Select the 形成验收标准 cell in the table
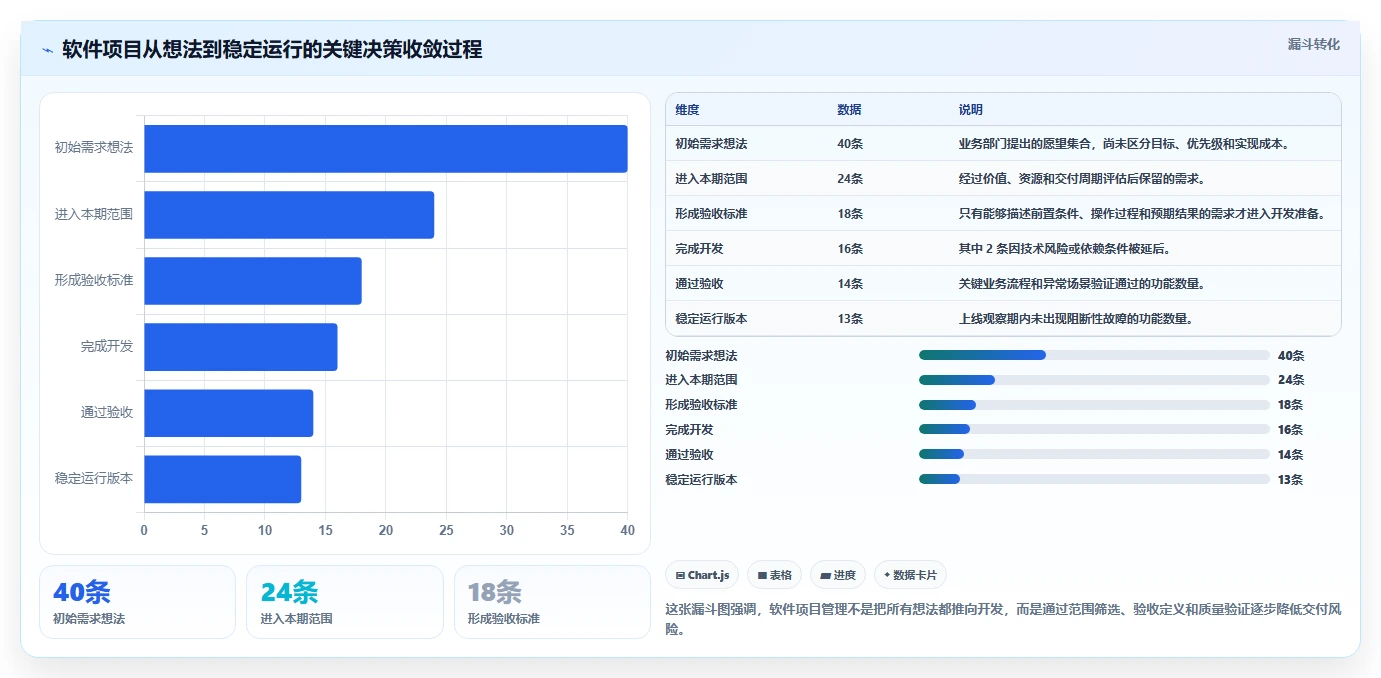The image size is (1381, 678). (711, 214)
